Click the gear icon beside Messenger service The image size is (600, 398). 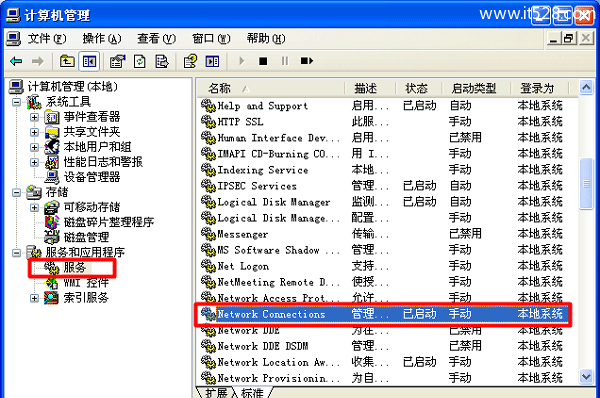[x=208, y=234]
